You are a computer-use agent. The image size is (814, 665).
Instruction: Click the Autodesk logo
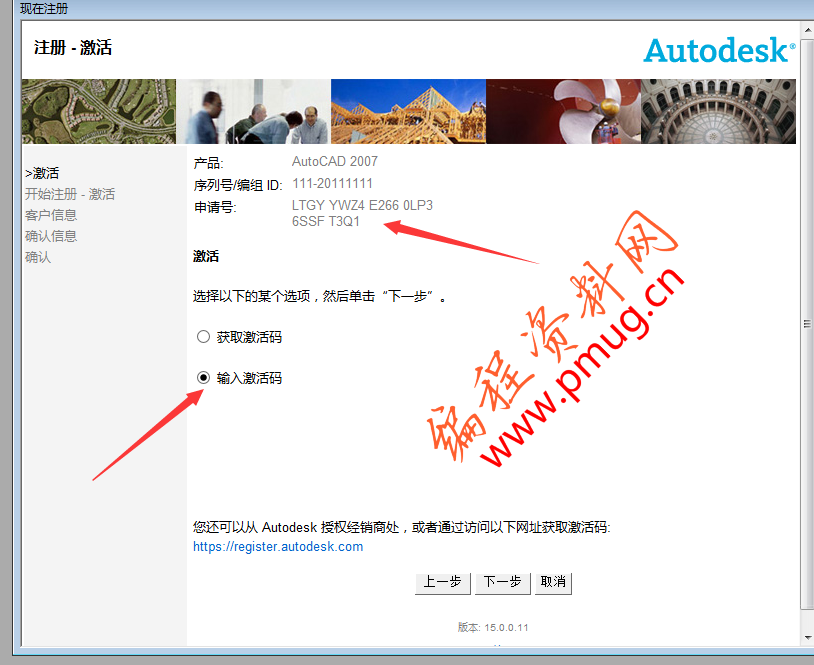(719, 50)
